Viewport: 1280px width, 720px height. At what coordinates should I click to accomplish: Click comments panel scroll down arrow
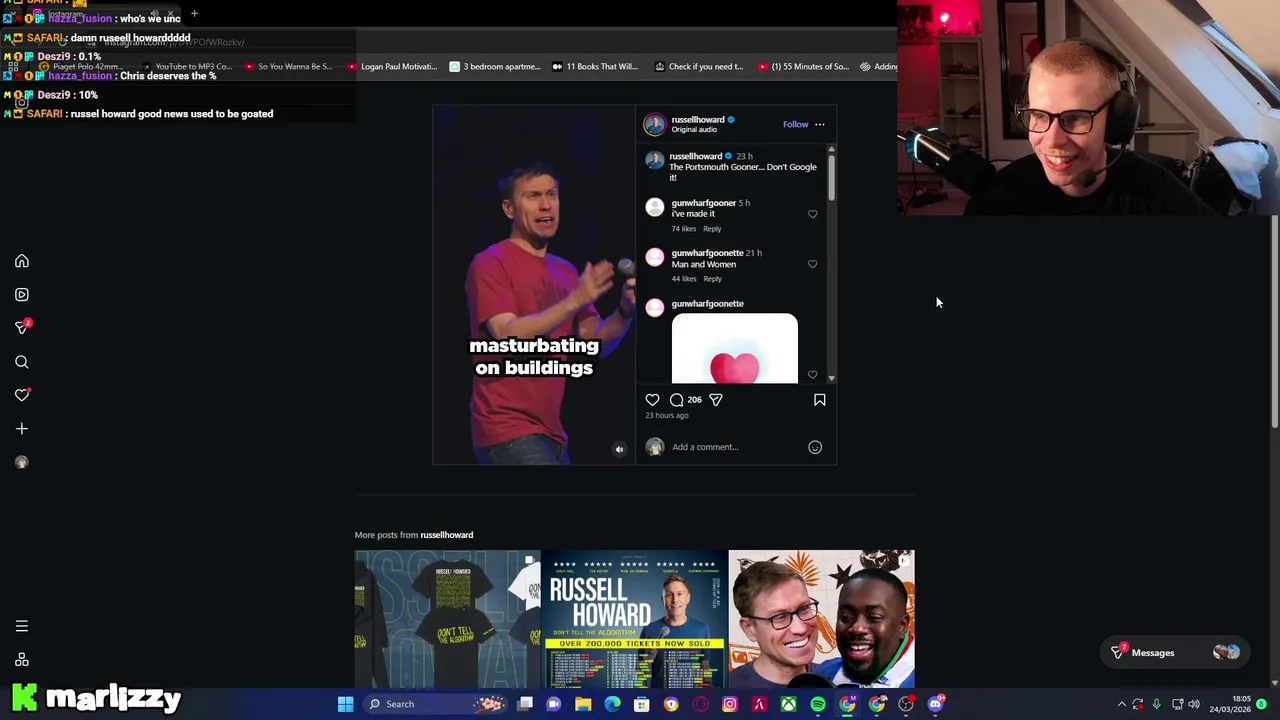pyautogui.click(x=831, y=378)
